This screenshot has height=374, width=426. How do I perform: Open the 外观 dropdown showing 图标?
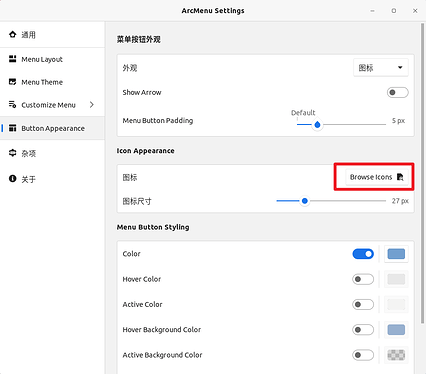(381, 68)
